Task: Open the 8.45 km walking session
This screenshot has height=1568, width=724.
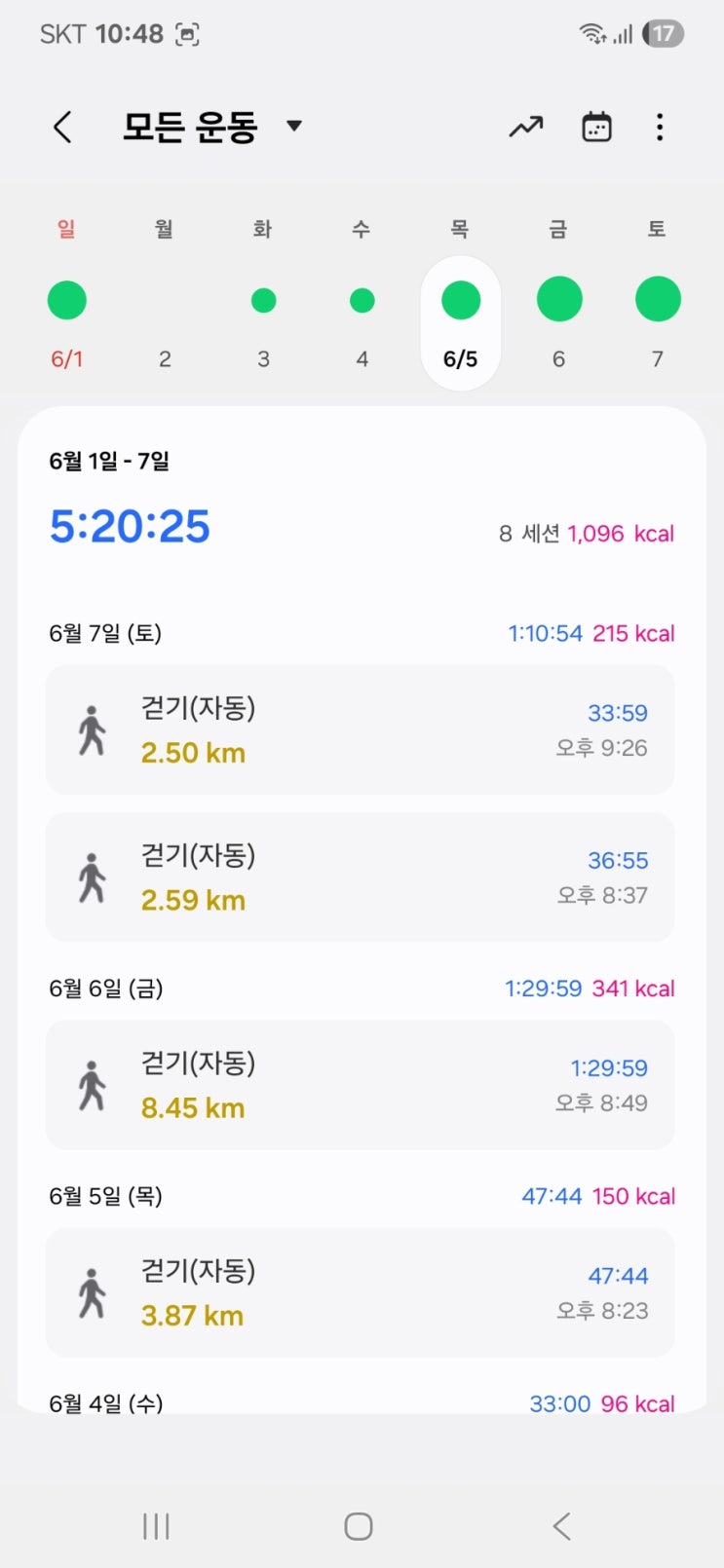Action: [361, 1084]
